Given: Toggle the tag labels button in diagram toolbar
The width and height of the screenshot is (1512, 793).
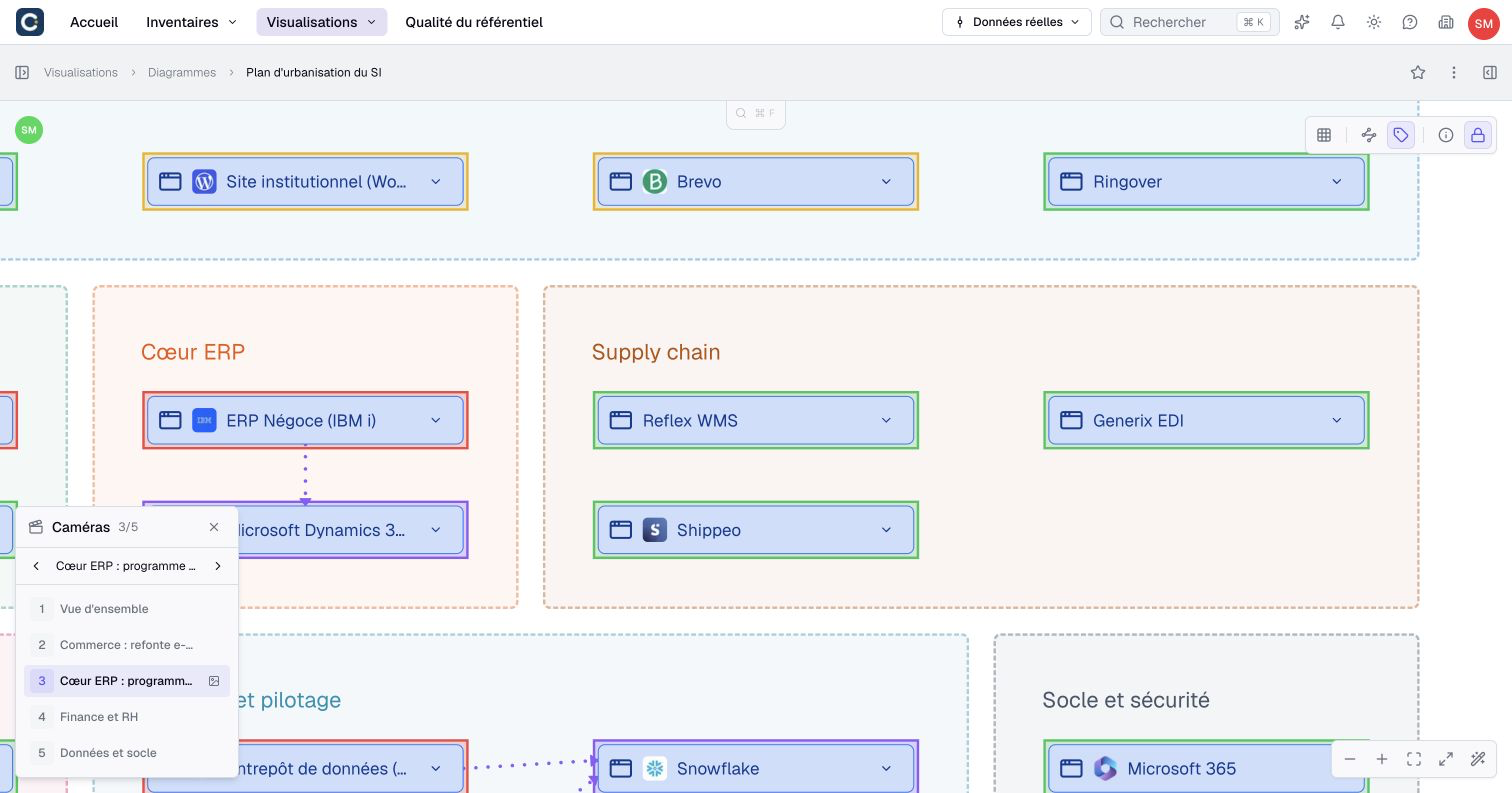Looking at the screenshot, I should 1401,135.
